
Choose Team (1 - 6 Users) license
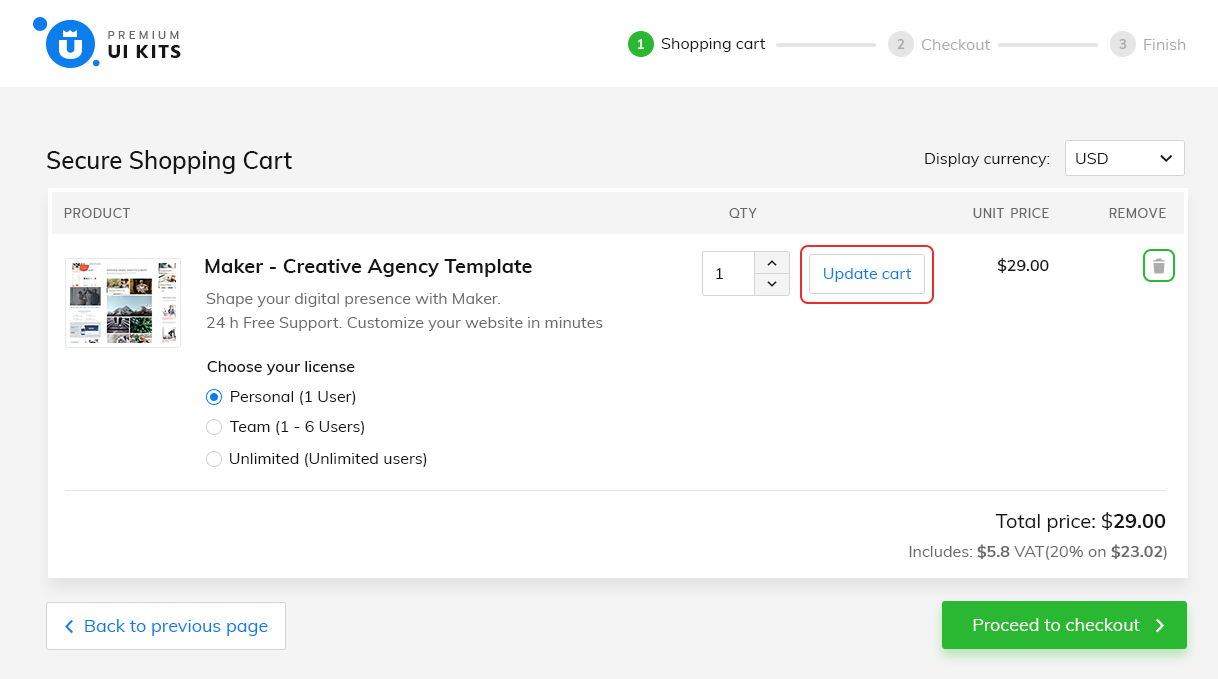(x=214, y=427)
